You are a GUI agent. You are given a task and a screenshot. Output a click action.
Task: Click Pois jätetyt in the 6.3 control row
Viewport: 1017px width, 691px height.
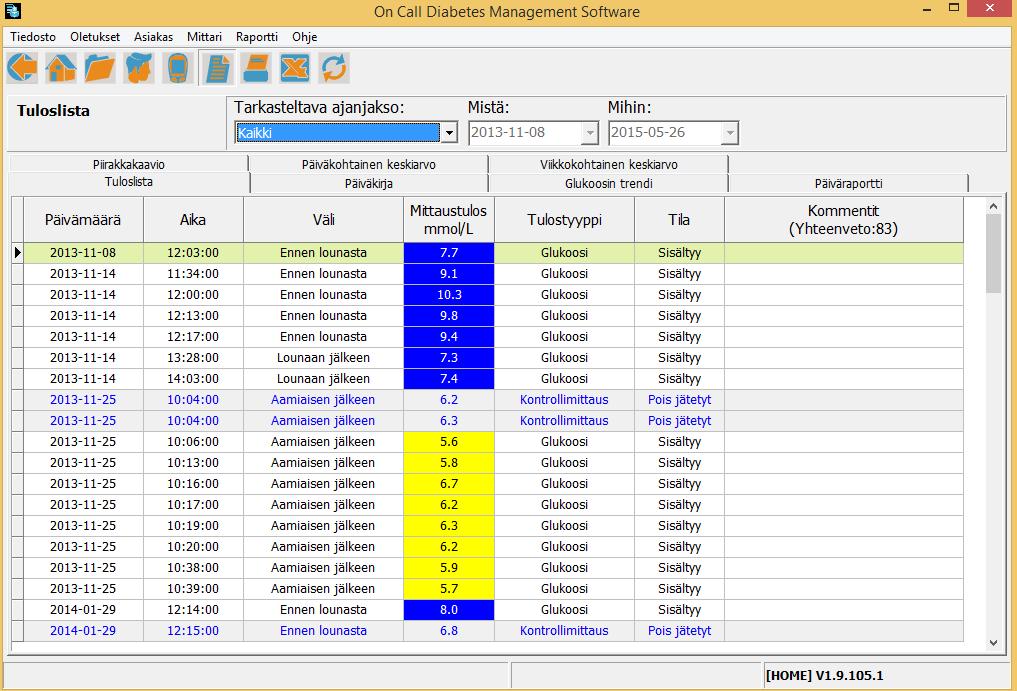(x=679, y=421)
